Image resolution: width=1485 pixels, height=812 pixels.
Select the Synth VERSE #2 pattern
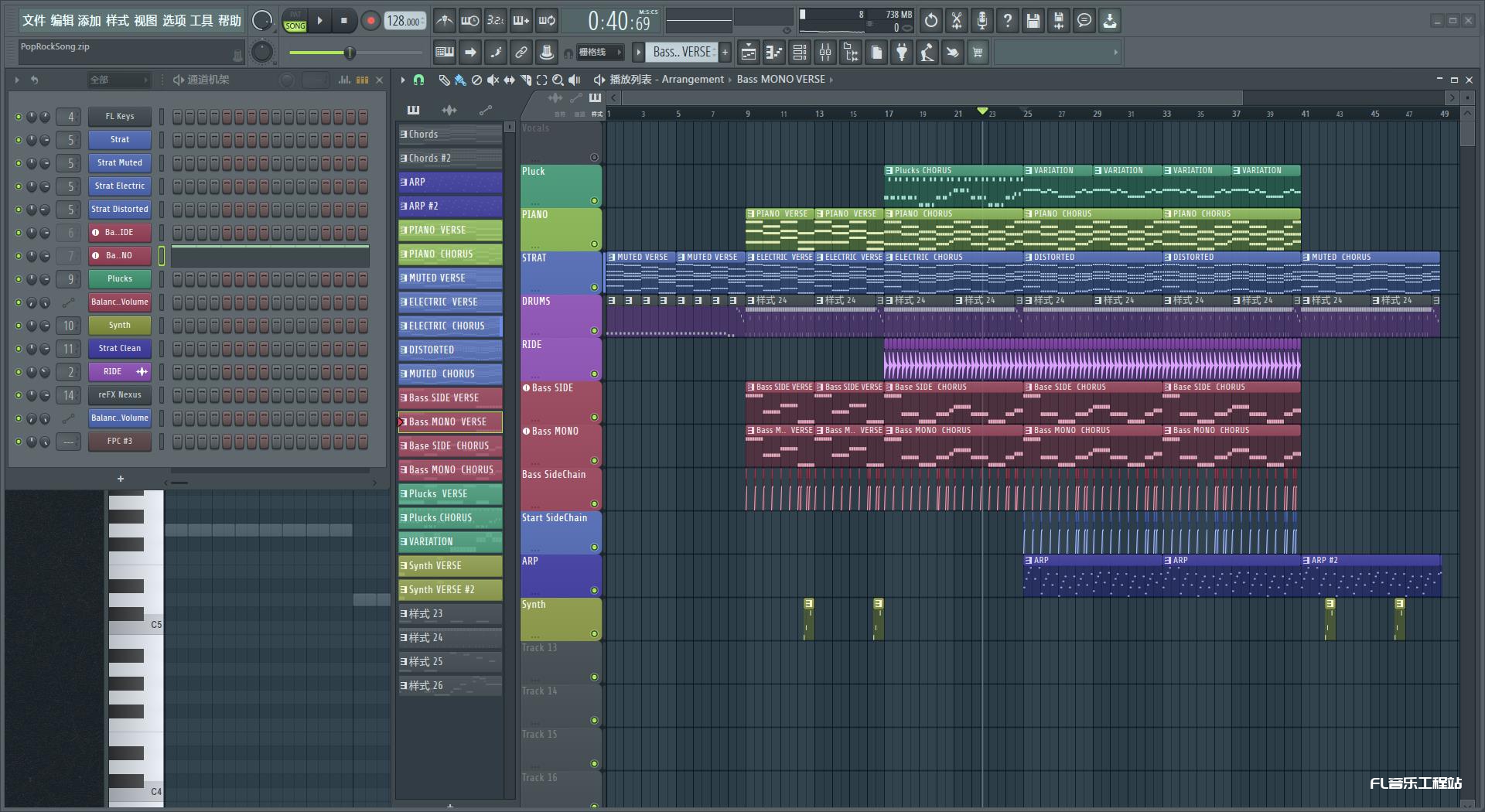(x=450, y=589)
